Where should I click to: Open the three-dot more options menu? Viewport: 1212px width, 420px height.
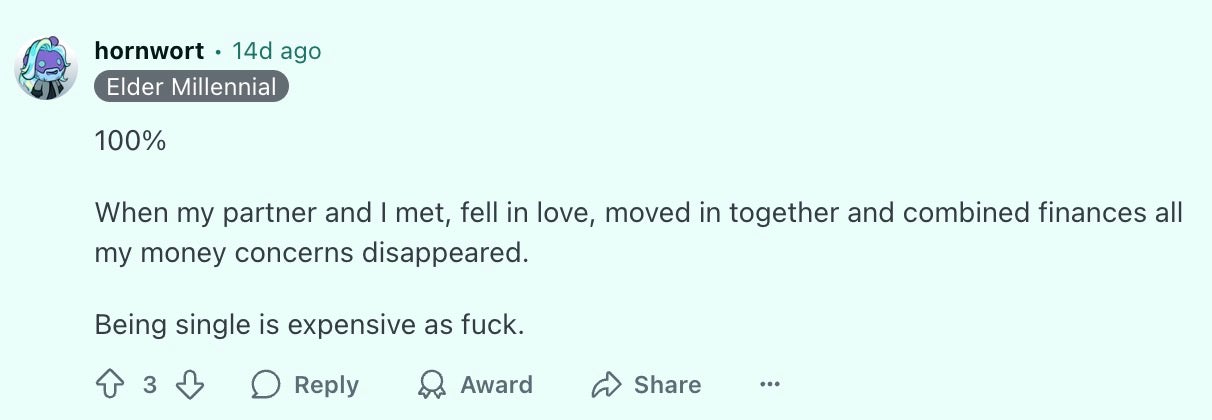point(769,385)
